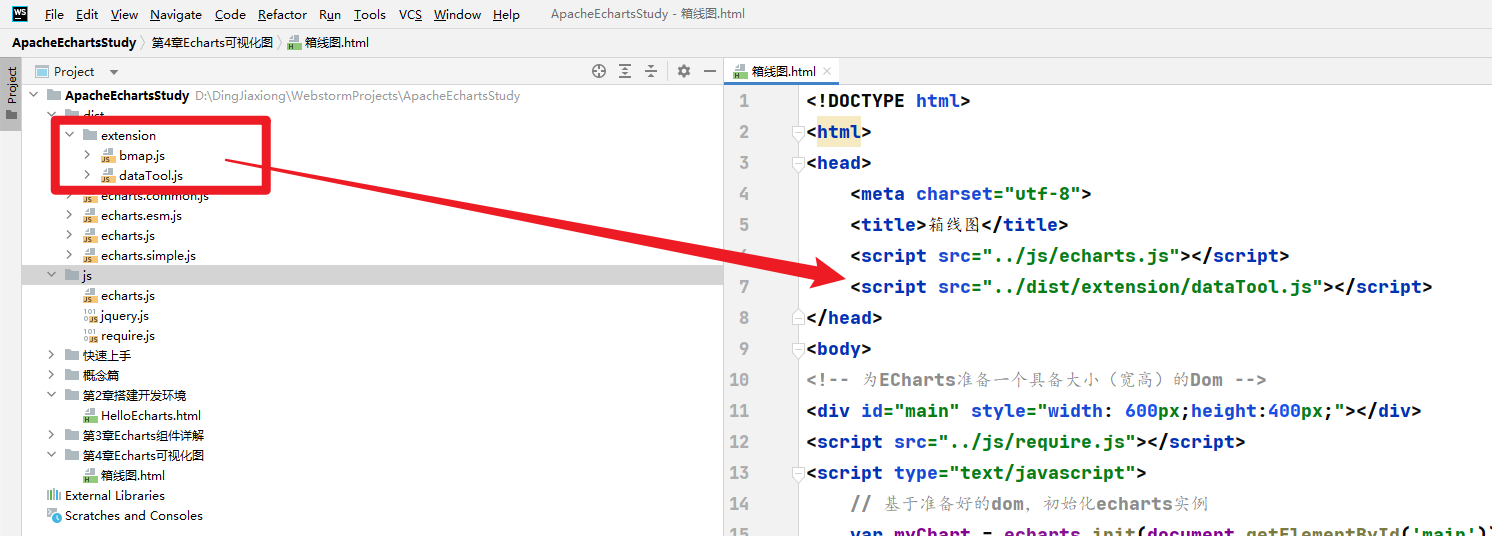Open the Project view dropdown
Viewport: 1492px width, 536px height.
(x=114, y=72)
